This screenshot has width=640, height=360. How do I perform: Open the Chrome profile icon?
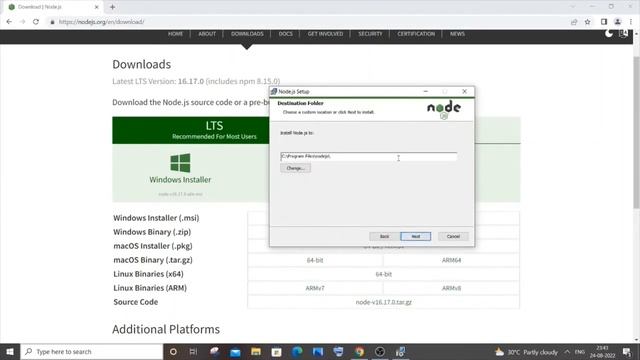[x=618, y=22]
